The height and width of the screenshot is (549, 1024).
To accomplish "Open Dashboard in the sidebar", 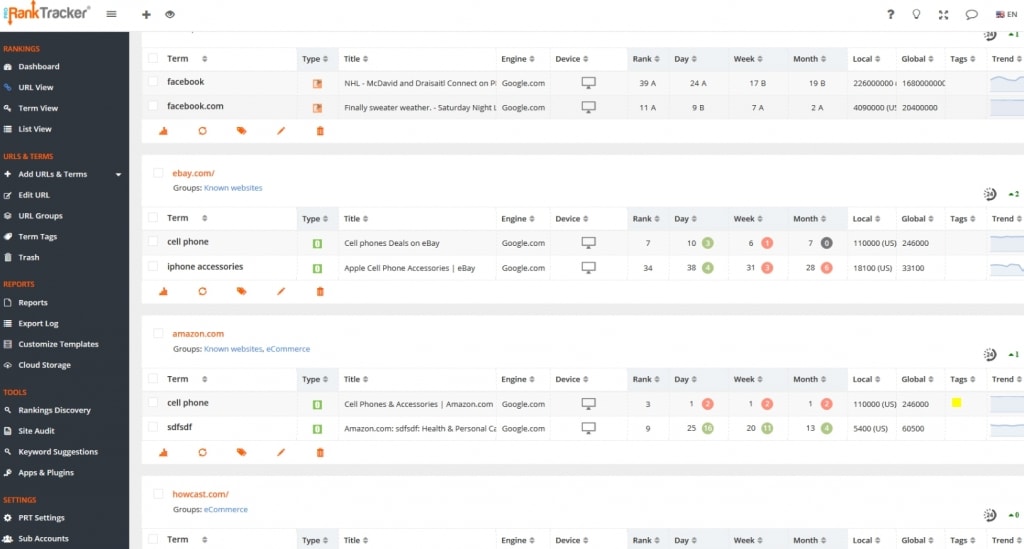I will click(39, 67).
